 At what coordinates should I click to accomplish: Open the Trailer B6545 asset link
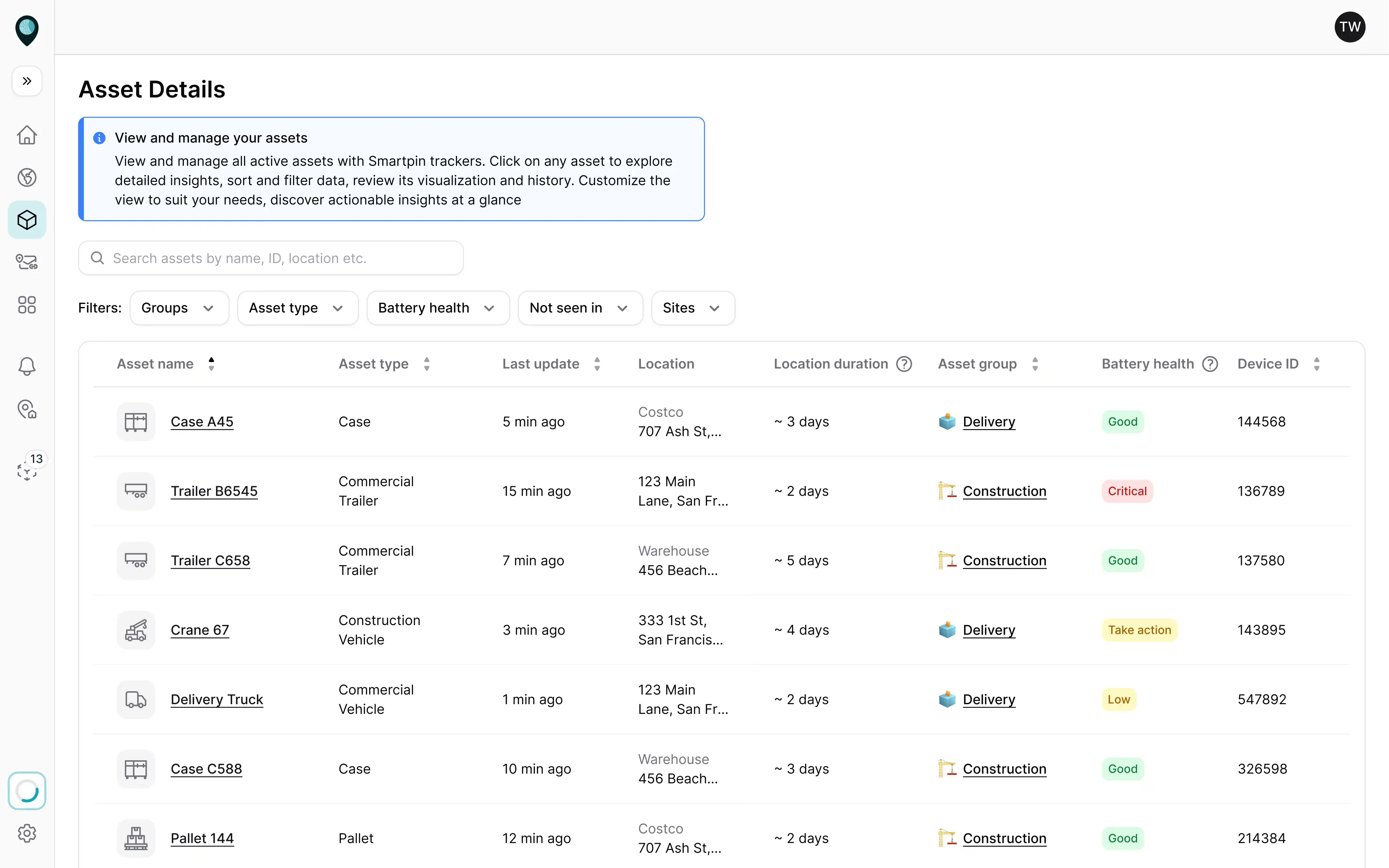click(x=214, y=491)
